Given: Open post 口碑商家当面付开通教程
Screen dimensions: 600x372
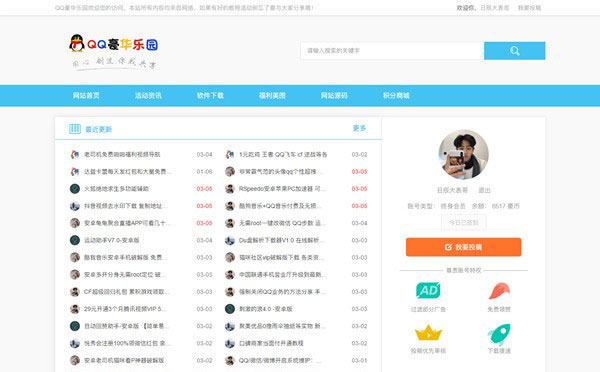Looking at the screenshot, I should [271, 343].
